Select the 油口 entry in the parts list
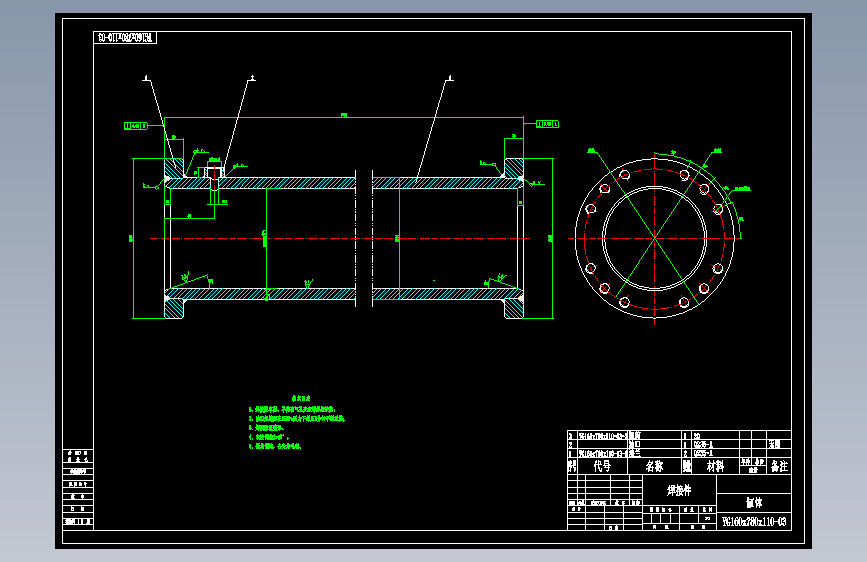The image size is (867, 562). point(634,444)
